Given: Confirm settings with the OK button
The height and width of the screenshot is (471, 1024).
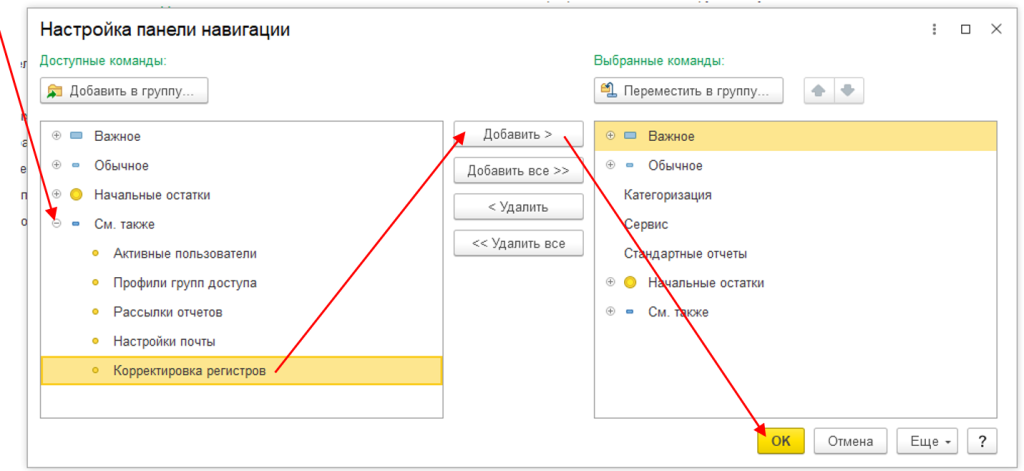Looking at the screenshot, I should pos(780,441).
